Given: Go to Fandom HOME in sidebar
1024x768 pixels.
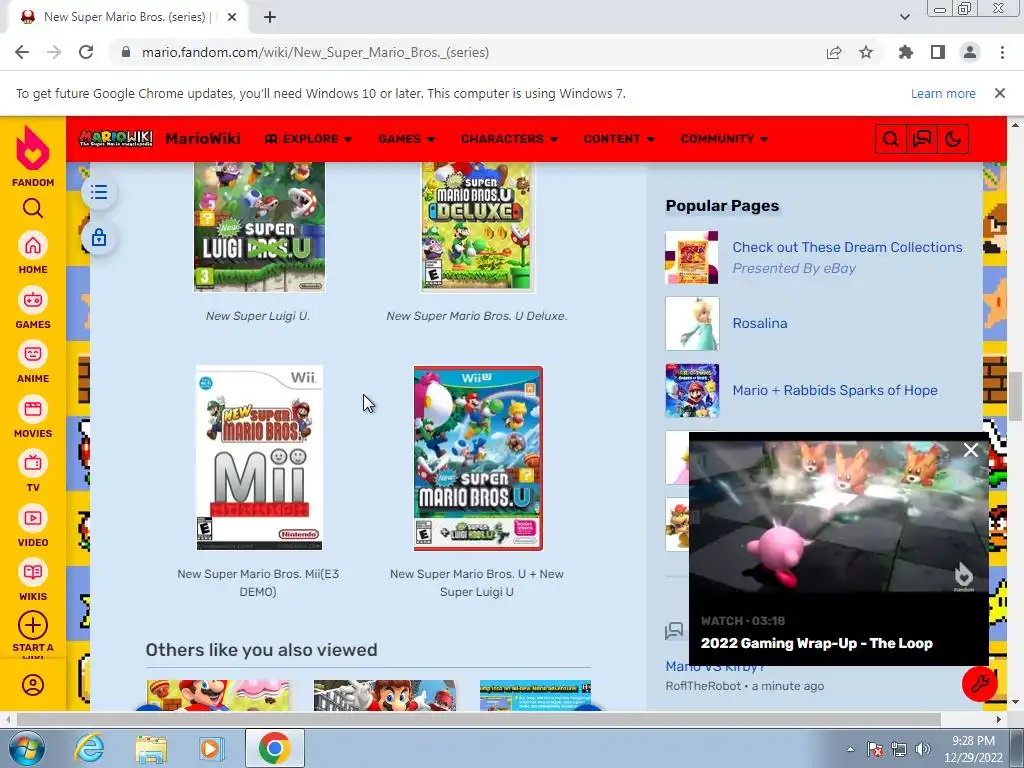Looking at the screenshot, I should (x=33, y=253).
